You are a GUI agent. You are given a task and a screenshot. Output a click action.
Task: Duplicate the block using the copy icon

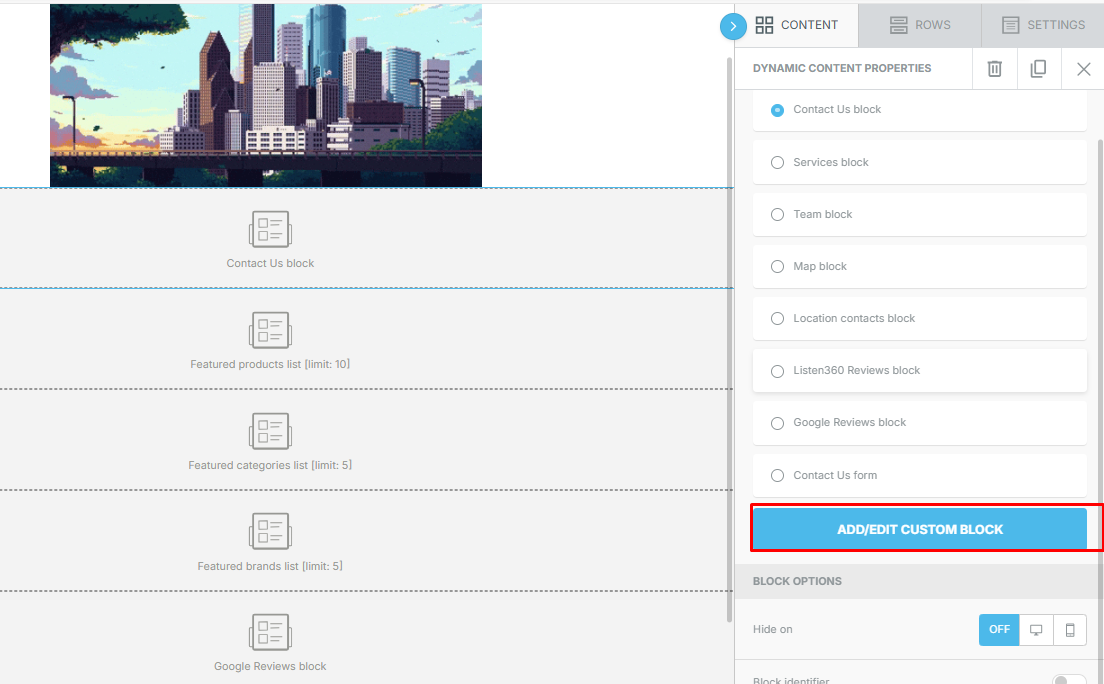(x=1038, y=68)
